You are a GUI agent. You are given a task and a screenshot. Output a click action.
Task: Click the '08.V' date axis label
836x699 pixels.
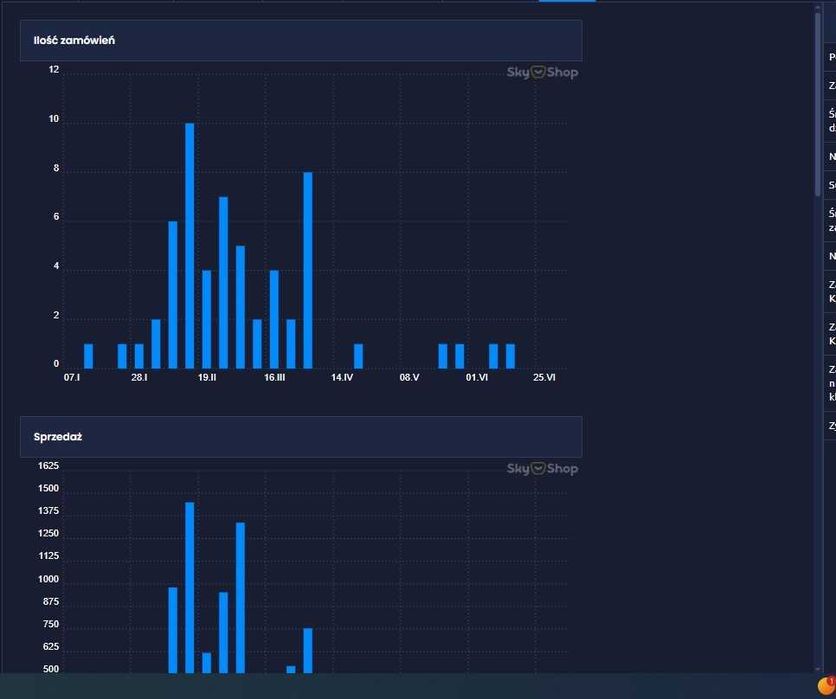[x=409, y=377]
